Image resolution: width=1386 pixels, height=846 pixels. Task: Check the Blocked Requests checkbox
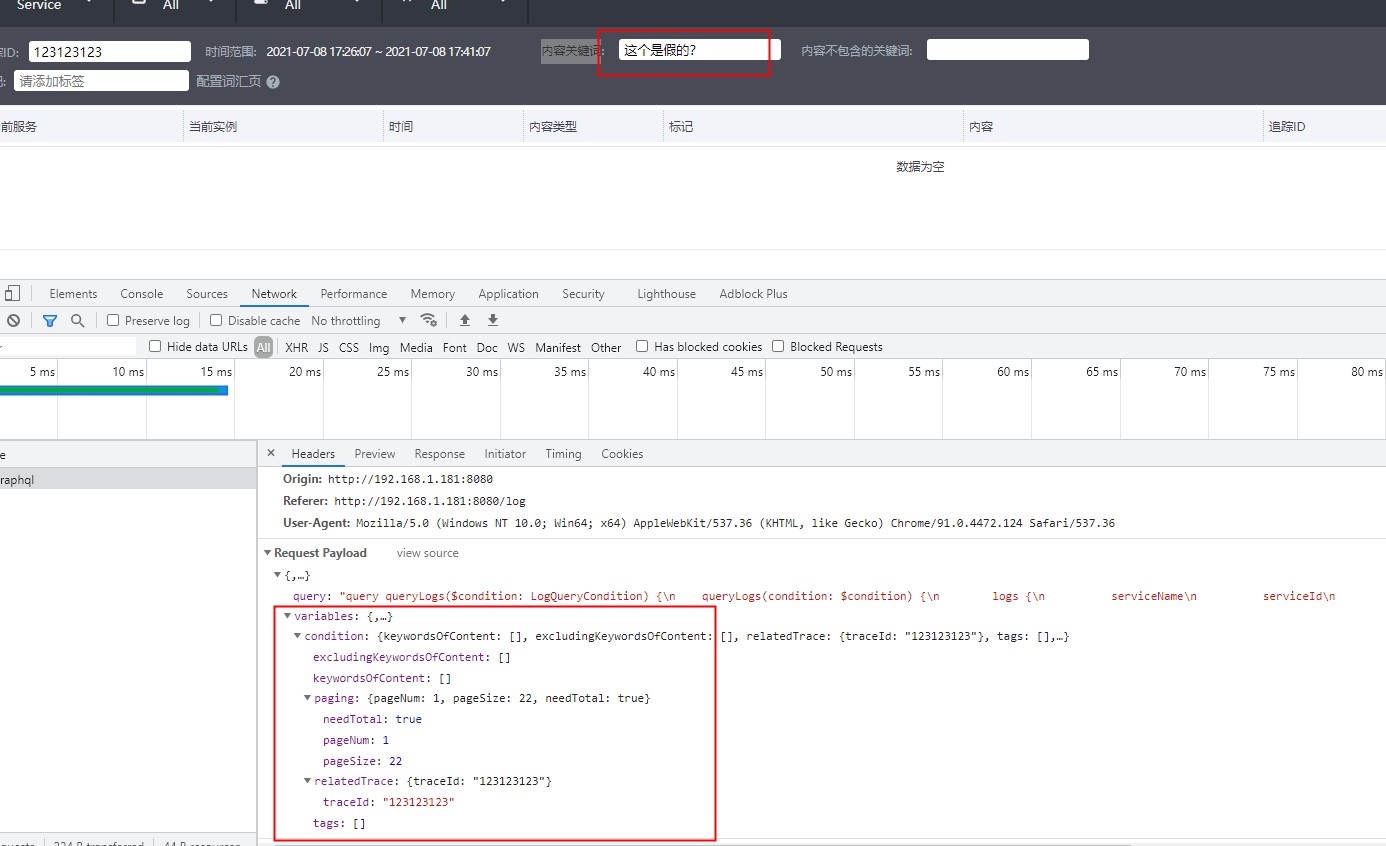coord(778,346)
